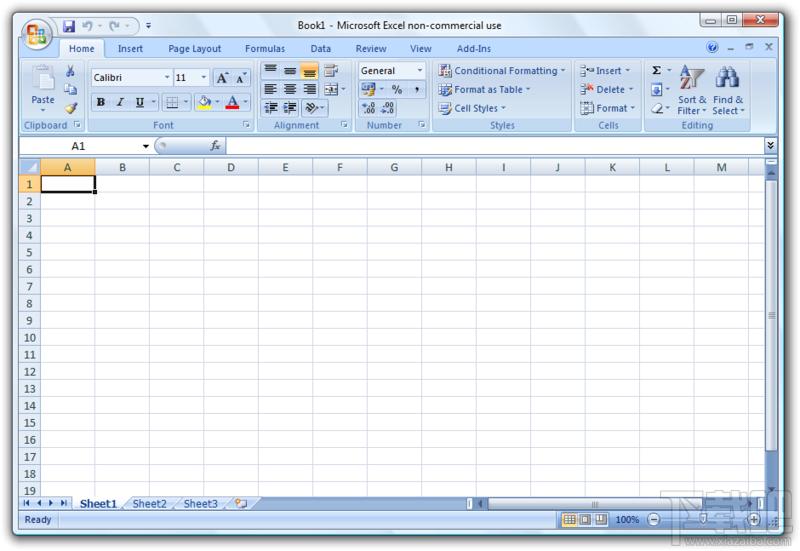Toggle Bottom Align button
The width and height of the screenshot is (800, 551).
(x=309, y=71)
